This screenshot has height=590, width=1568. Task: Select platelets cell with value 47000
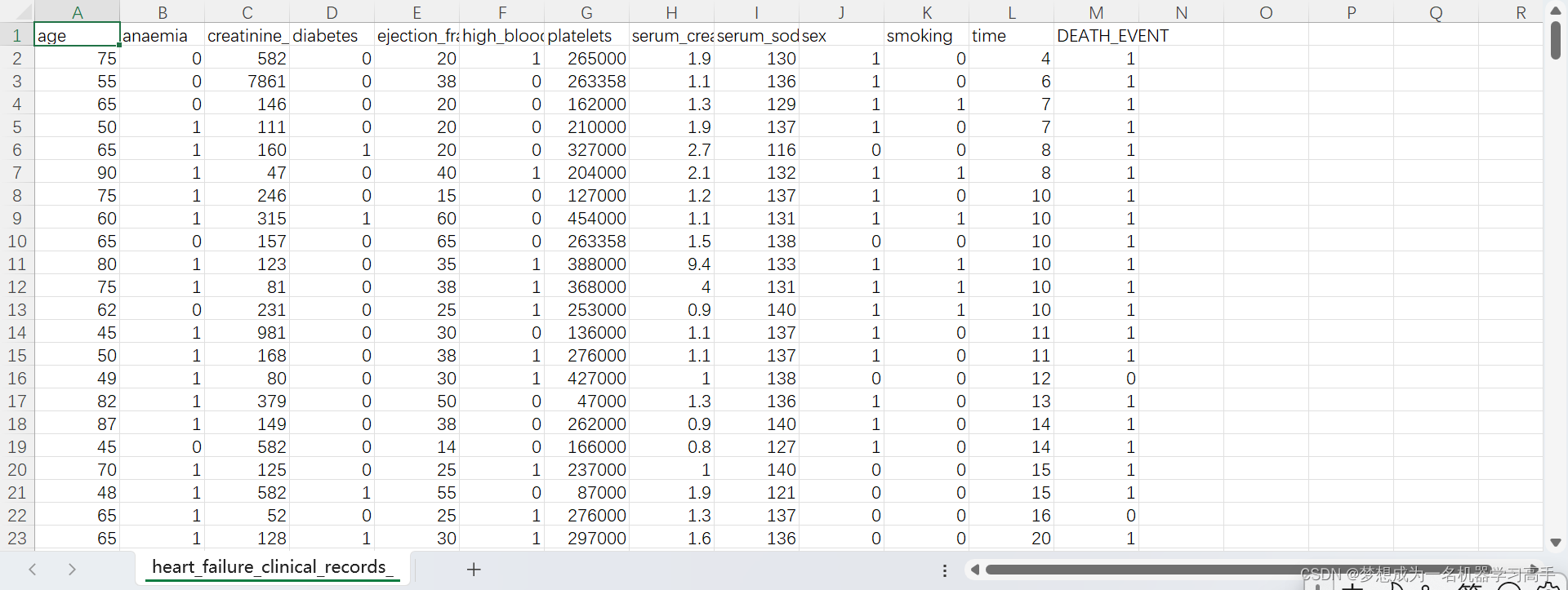click(x=586, y=401)
